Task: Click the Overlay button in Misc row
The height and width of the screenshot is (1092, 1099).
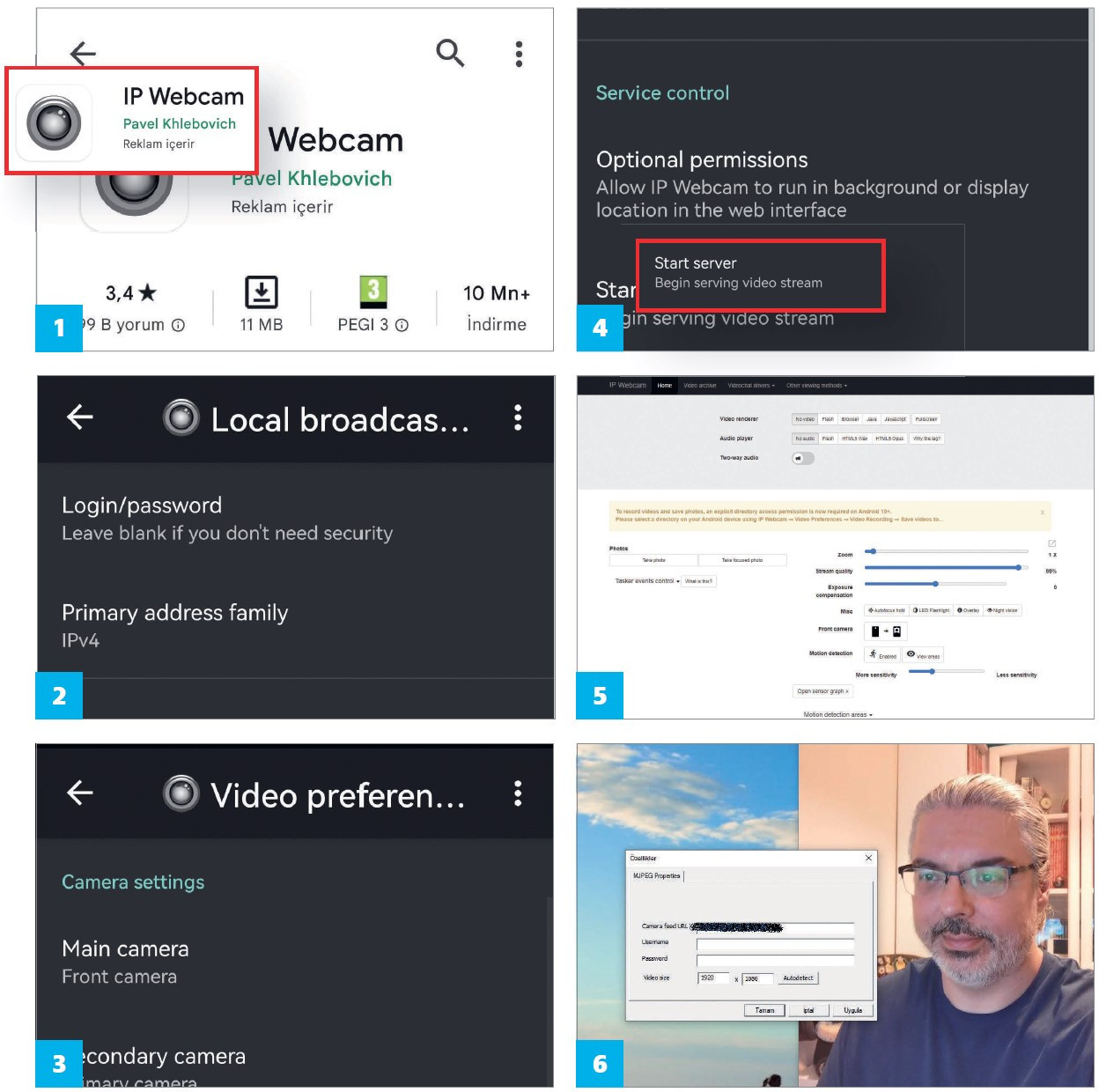Action: click(x=969, y=610)
